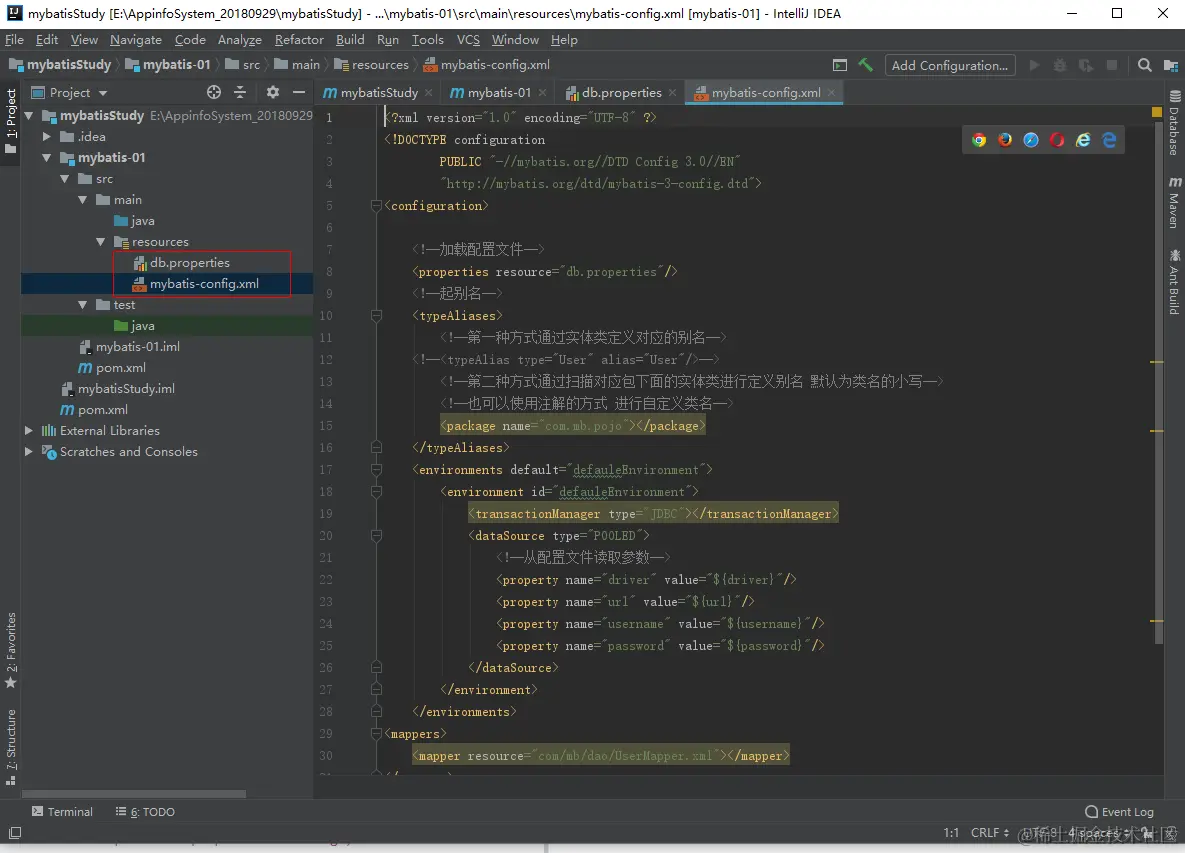This screenshot has width=1185, height=853.
Task: Click the locate-in-tree target icon
Action: 213,92
